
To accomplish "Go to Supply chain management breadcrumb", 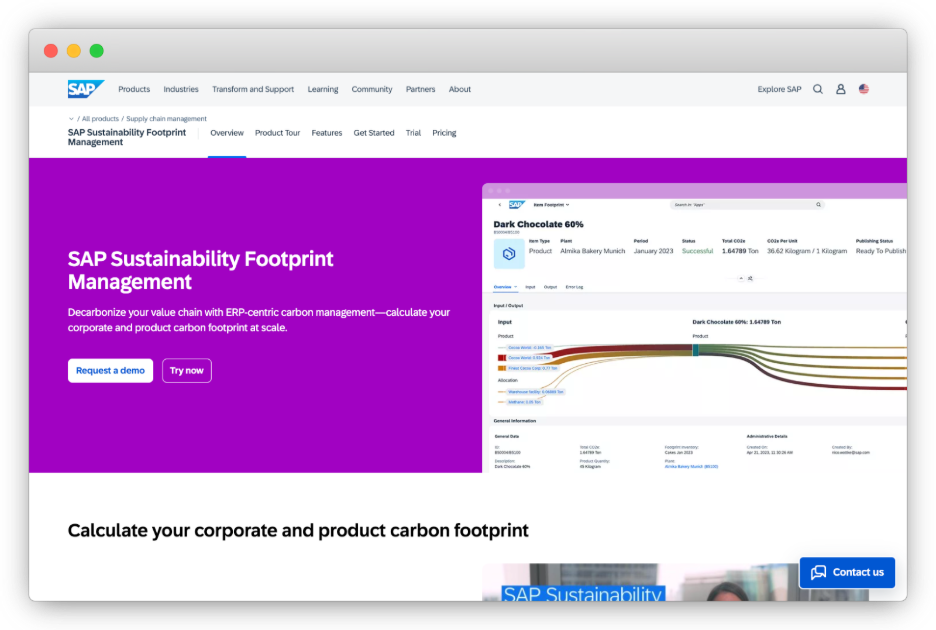I will [167, 119].
